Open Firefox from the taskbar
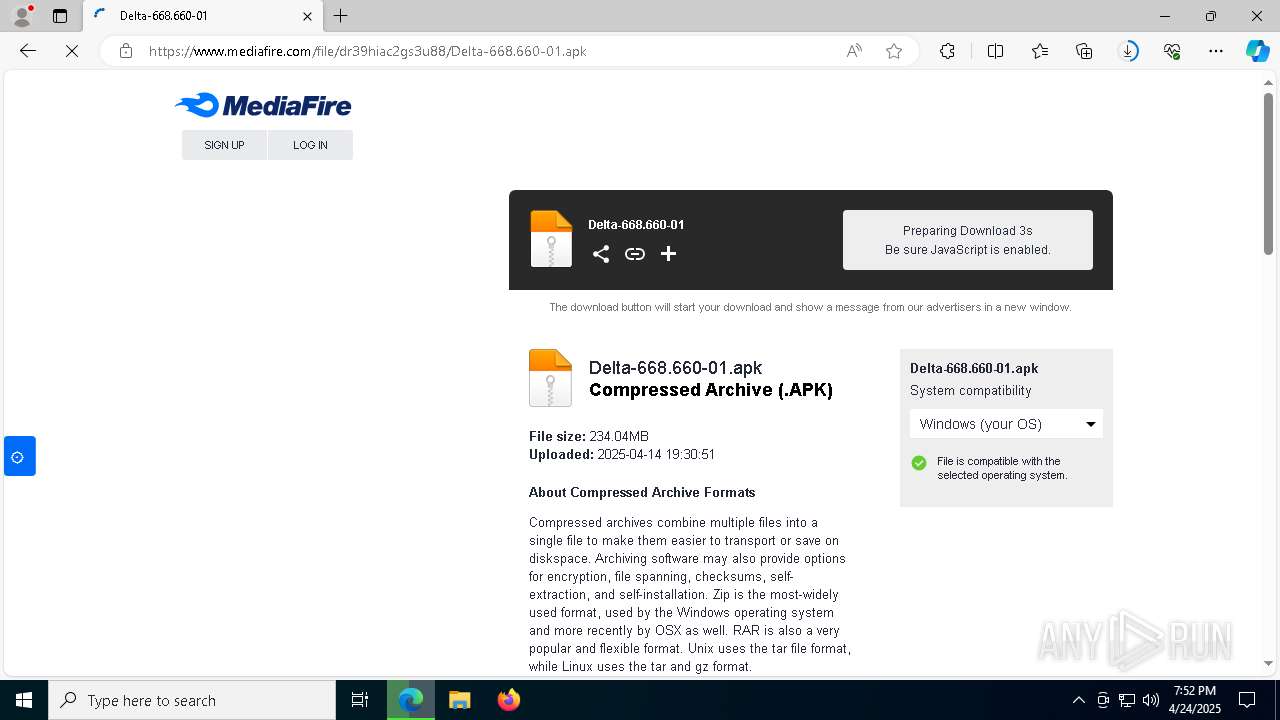Screen dimensions: 1280x720 [509, 700]
